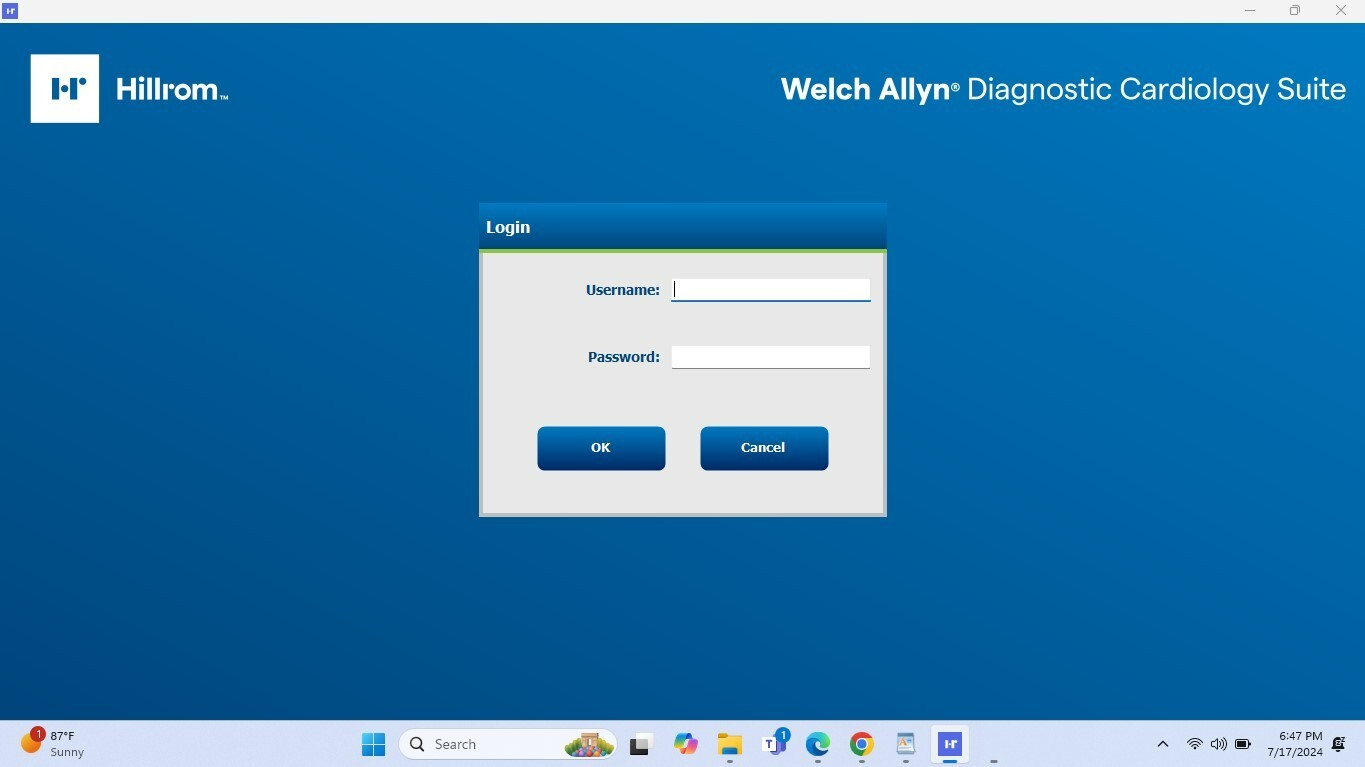Check the battery status icon
The image size is (1365, 767).
tap(1243, 744)
